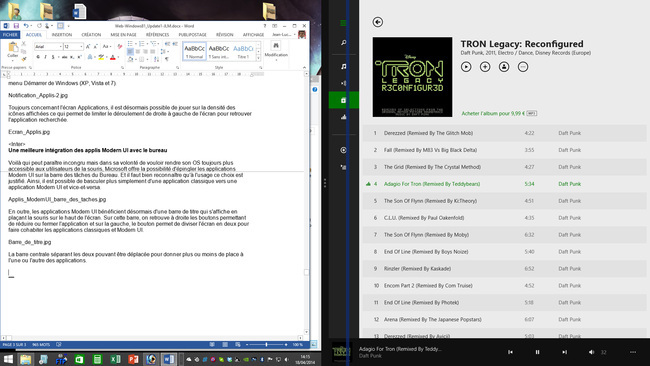Viewport: 650px width, 366px height.
Task: Toggle bold formatting in Word ribbon
Action: pyautogui.click(x=38, y=57)
